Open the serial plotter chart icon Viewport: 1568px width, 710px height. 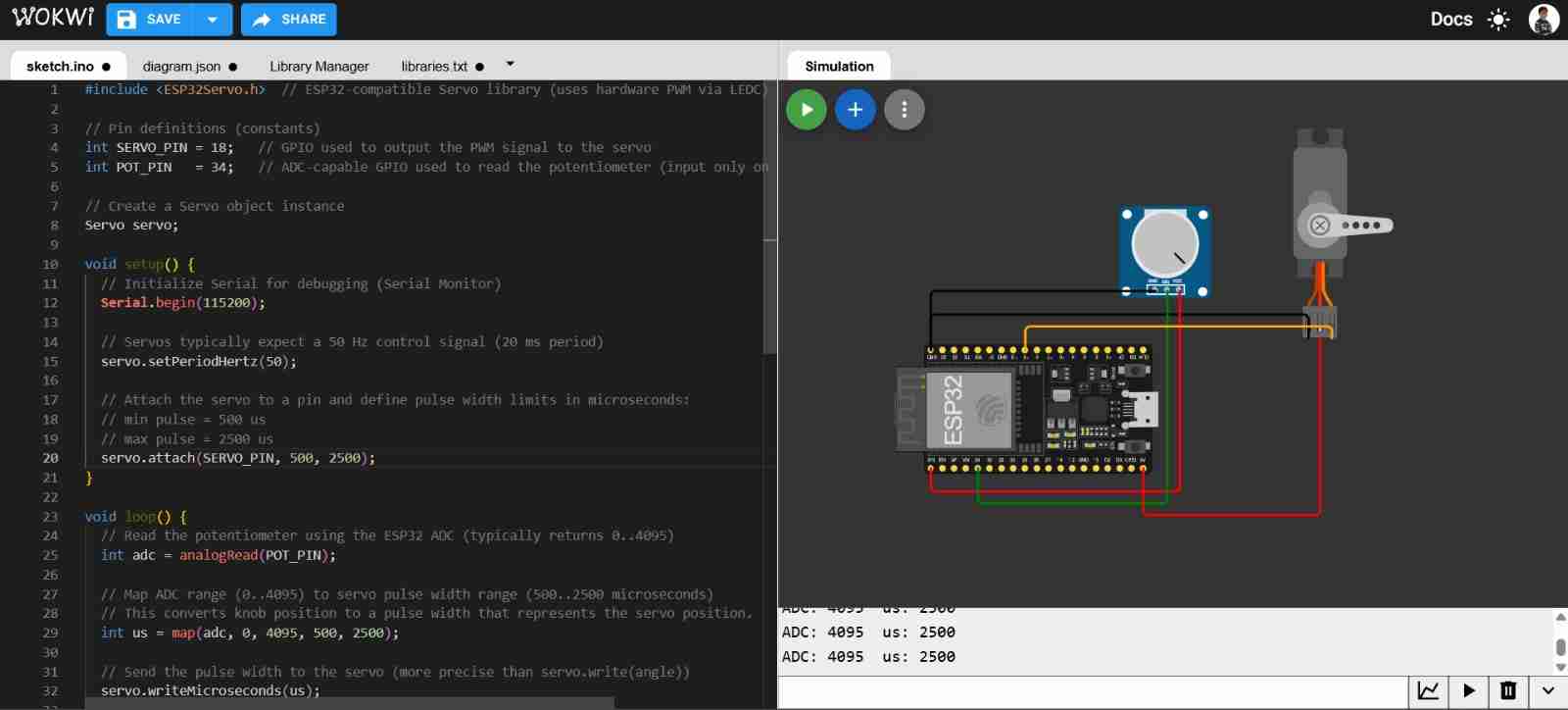(1429, 690)
